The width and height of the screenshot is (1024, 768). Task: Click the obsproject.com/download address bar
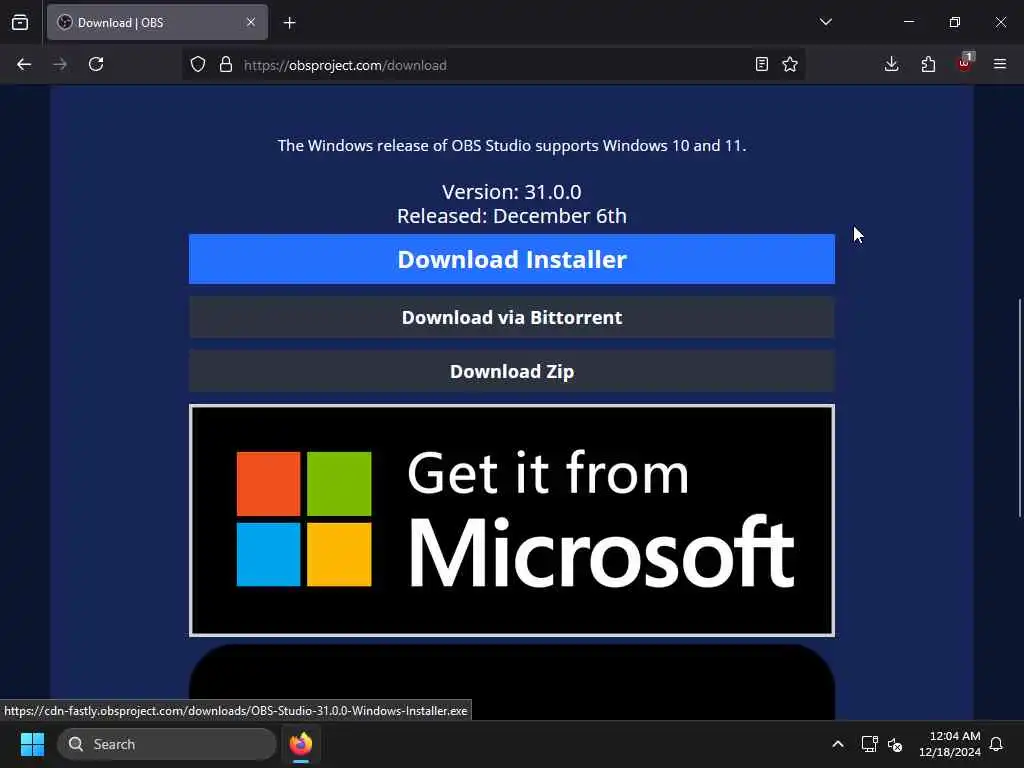[494, 65]
